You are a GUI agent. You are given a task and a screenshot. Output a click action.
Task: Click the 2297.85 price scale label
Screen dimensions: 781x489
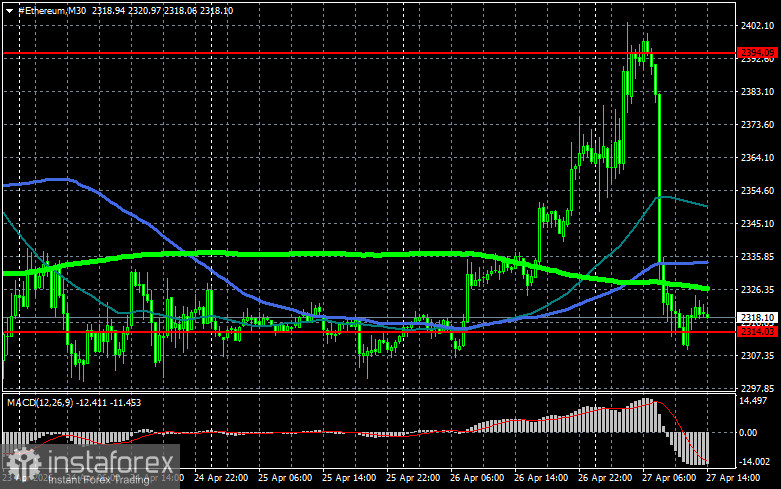(758, 388)
